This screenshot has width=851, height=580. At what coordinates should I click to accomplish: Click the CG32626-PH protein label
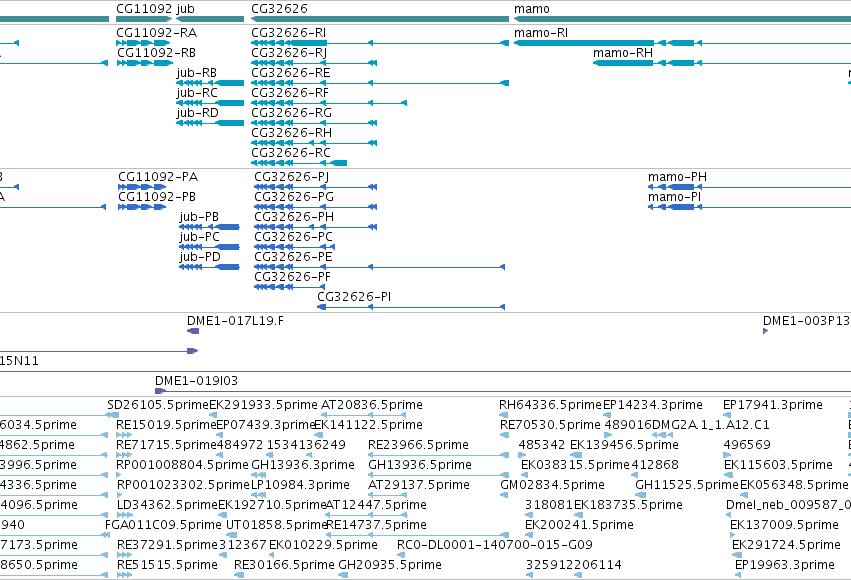coord(294,217)
